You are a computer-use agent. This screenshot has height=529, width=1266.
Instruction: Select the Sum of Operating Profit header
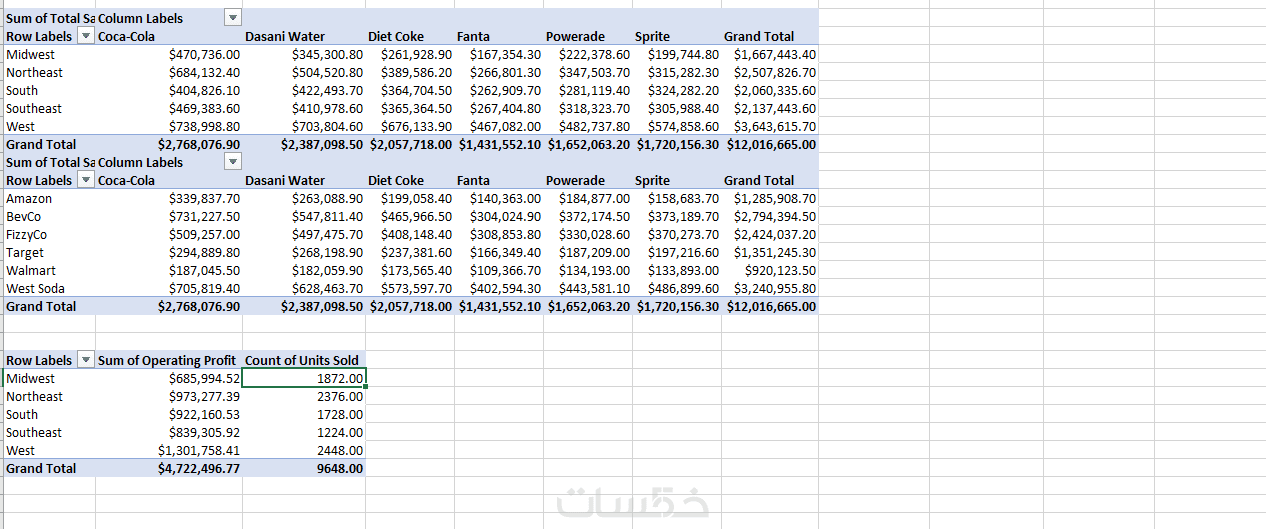167,360
